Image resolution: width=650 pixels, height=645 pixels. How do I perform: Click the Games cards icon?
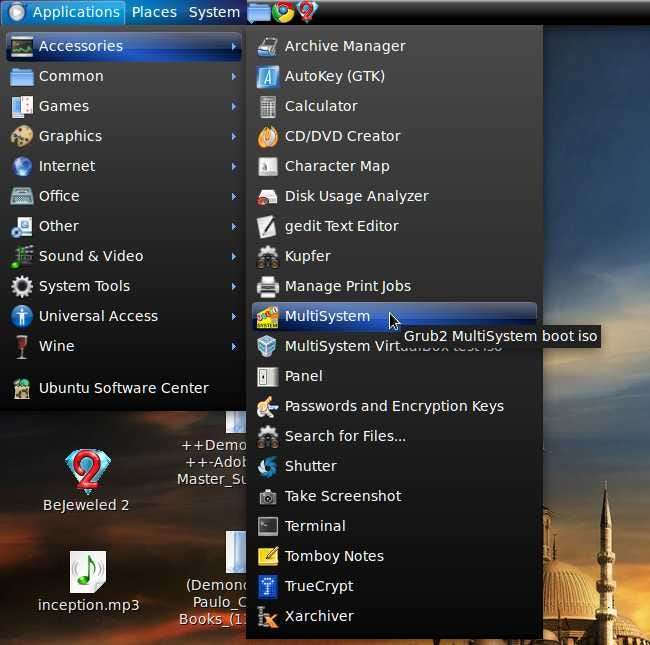coord(22,107)
